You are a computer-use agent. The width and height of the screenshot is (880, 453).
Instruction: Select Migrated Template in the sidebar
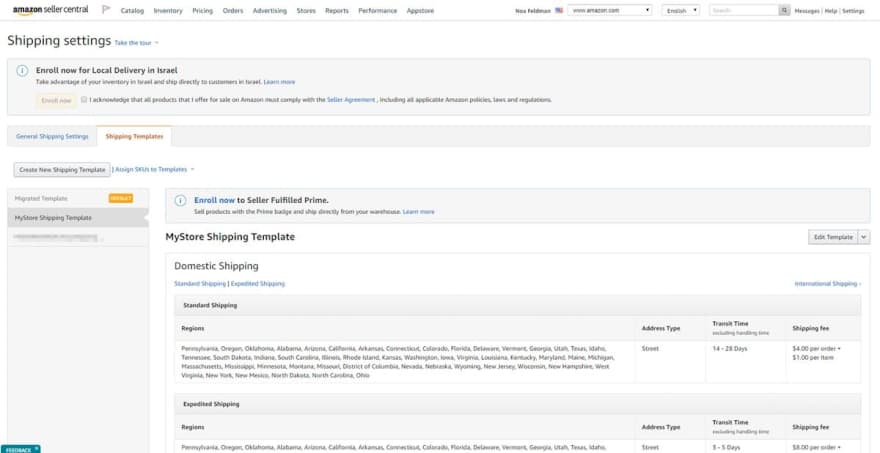pos(42,198)
